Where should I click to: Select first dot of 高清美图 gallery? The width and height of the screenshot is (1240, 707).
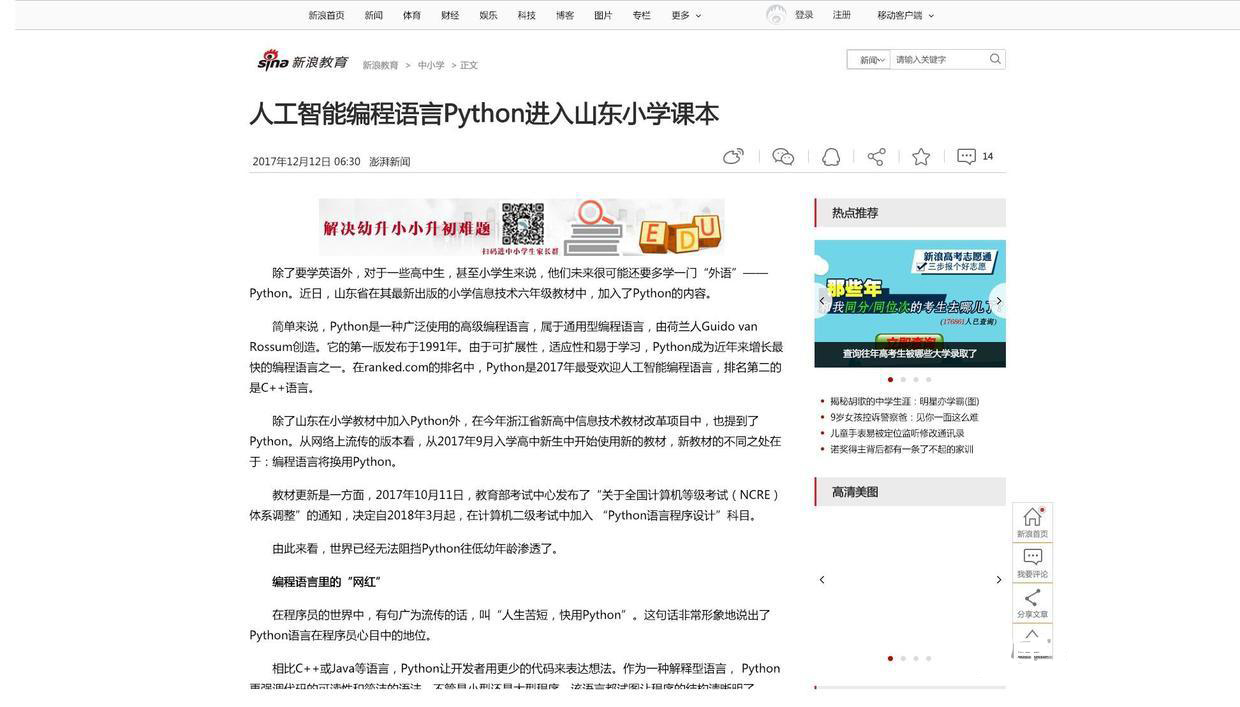tap(890, 658)
